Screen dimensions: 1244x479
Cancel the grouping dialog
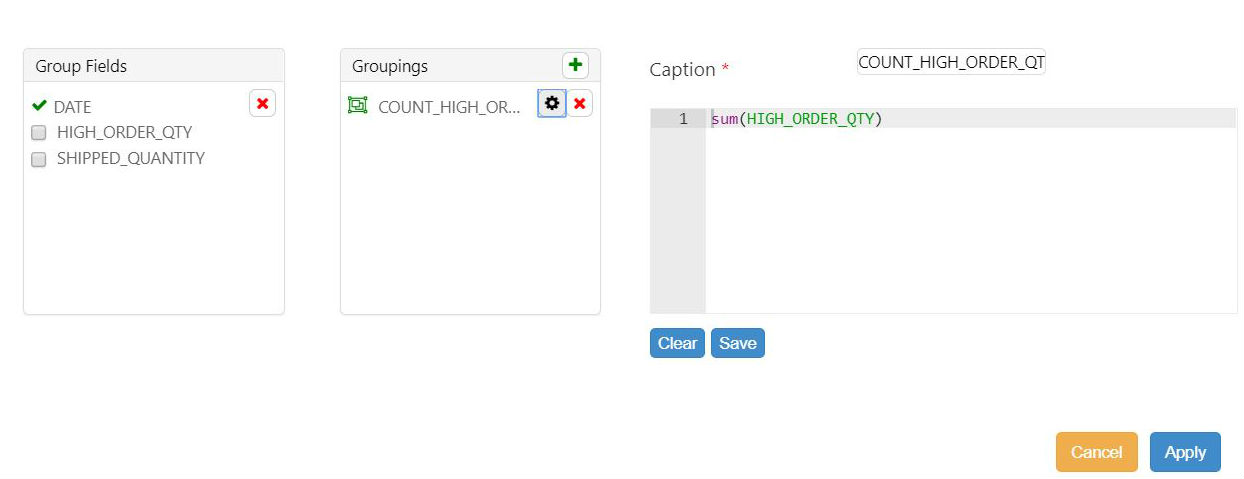click(1096, 452)
